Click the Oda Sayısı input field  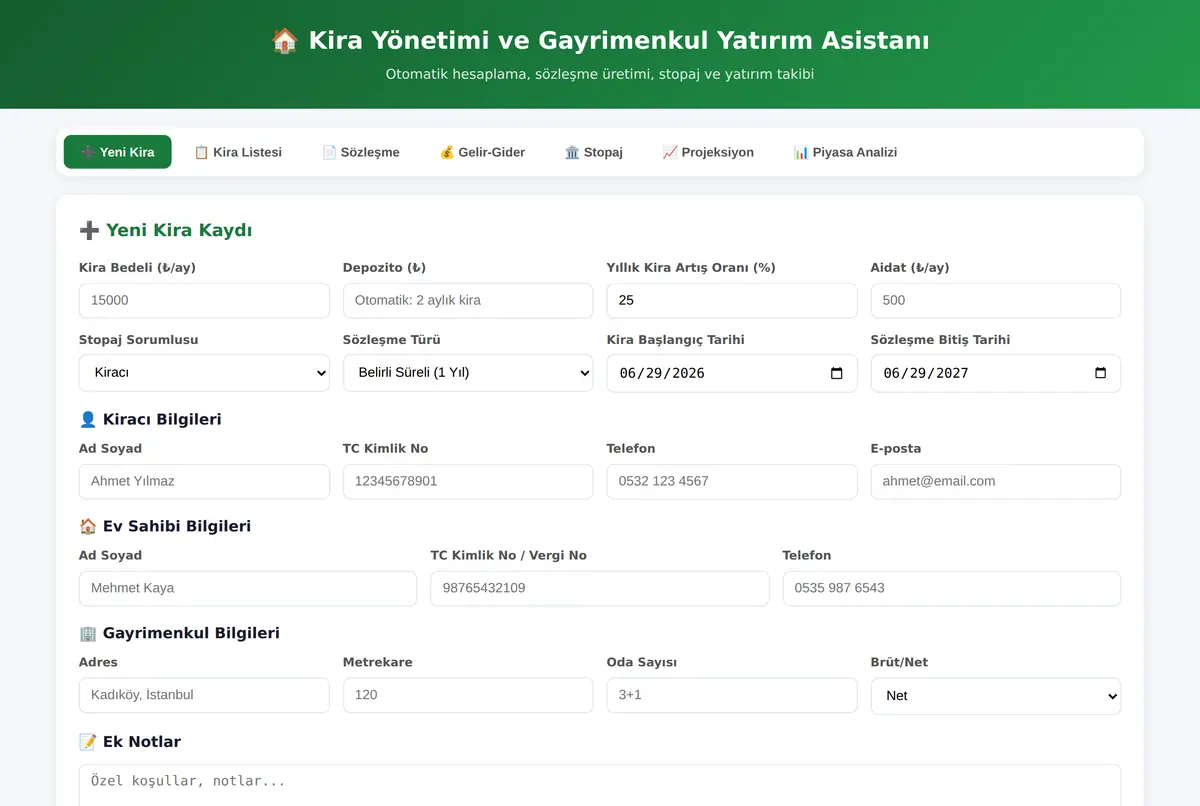tap(732, 695)
